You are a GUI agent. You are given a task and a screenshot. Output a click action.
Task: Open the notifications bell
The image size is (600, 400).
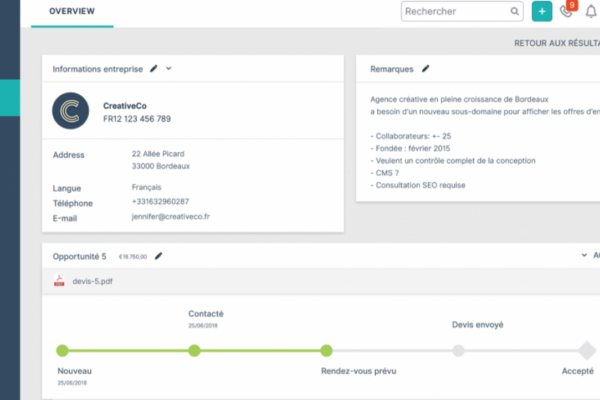(x=591, y=12)
